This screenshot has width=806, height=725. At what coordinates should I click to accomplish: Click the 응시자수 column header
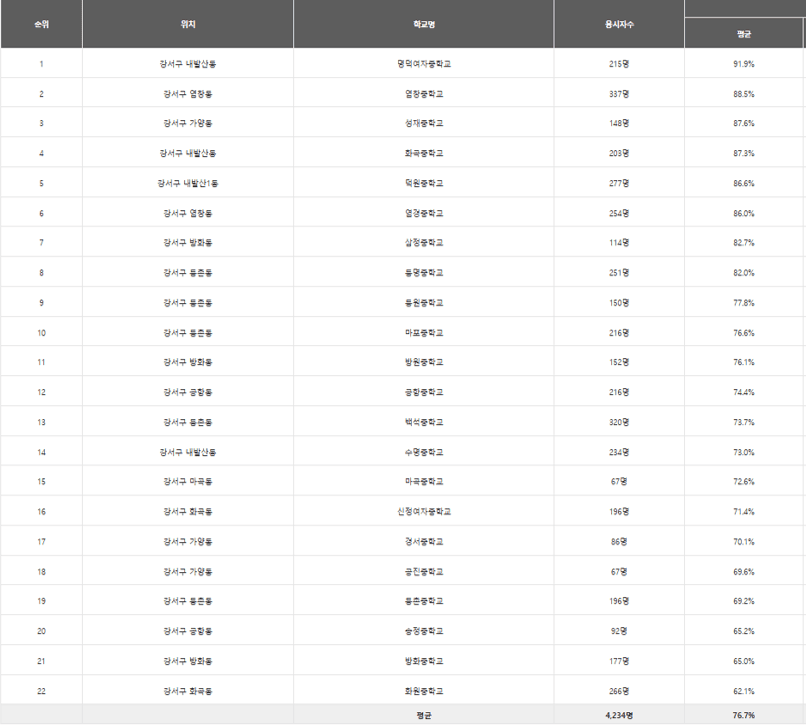619,24
